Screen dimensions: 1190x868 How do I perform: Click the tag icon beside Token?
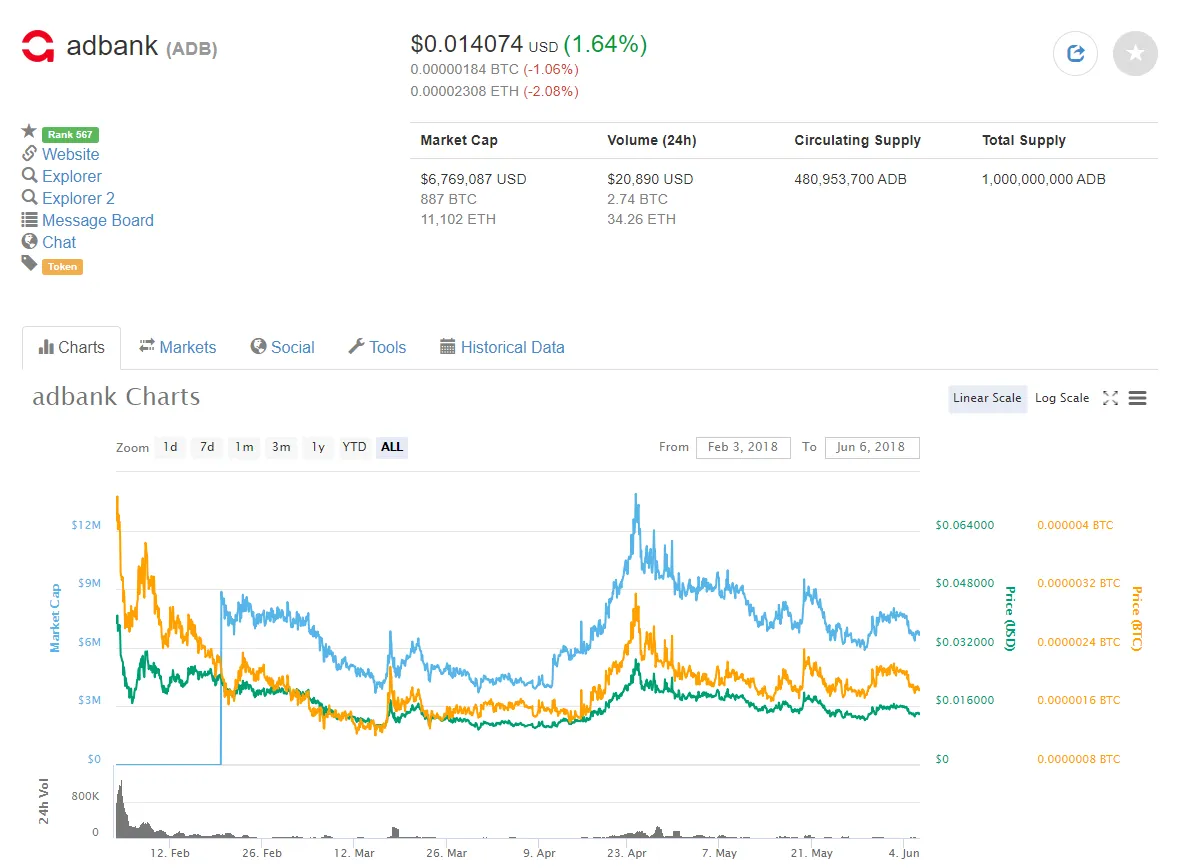(x=29, y=263)
